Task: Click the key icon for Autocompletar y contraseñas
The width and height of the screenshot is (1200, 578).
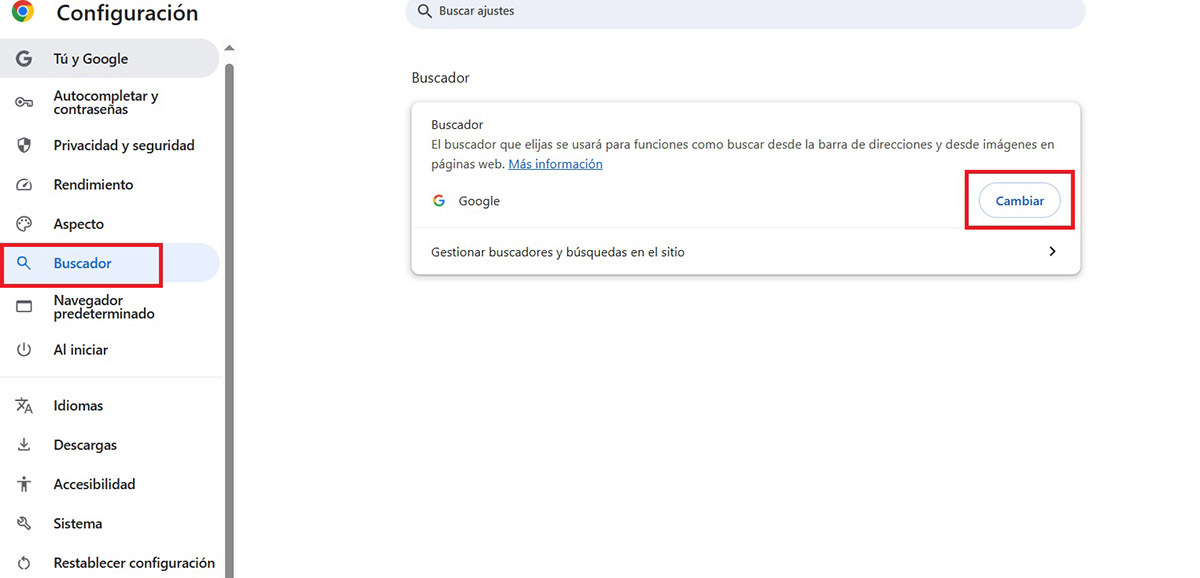Action: (24, 102)
